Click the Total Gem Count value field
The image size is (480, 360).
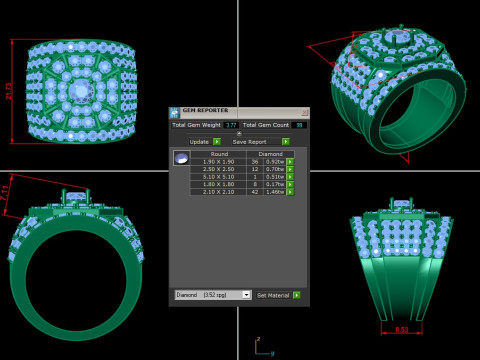tap(299, 125)
